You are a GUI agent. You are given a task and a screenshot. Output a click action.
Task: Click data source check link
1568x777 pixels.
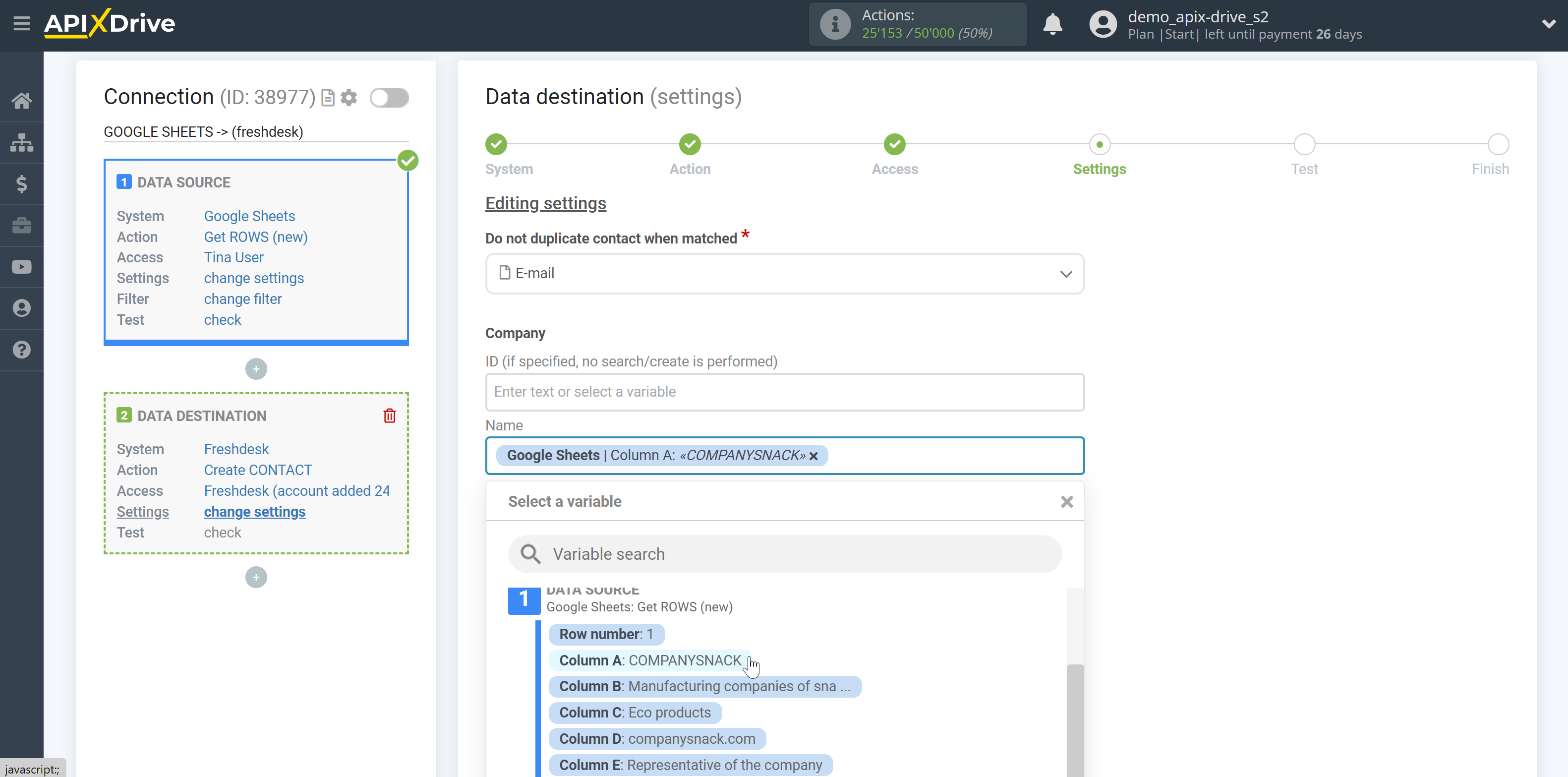[x=223, y=320]
